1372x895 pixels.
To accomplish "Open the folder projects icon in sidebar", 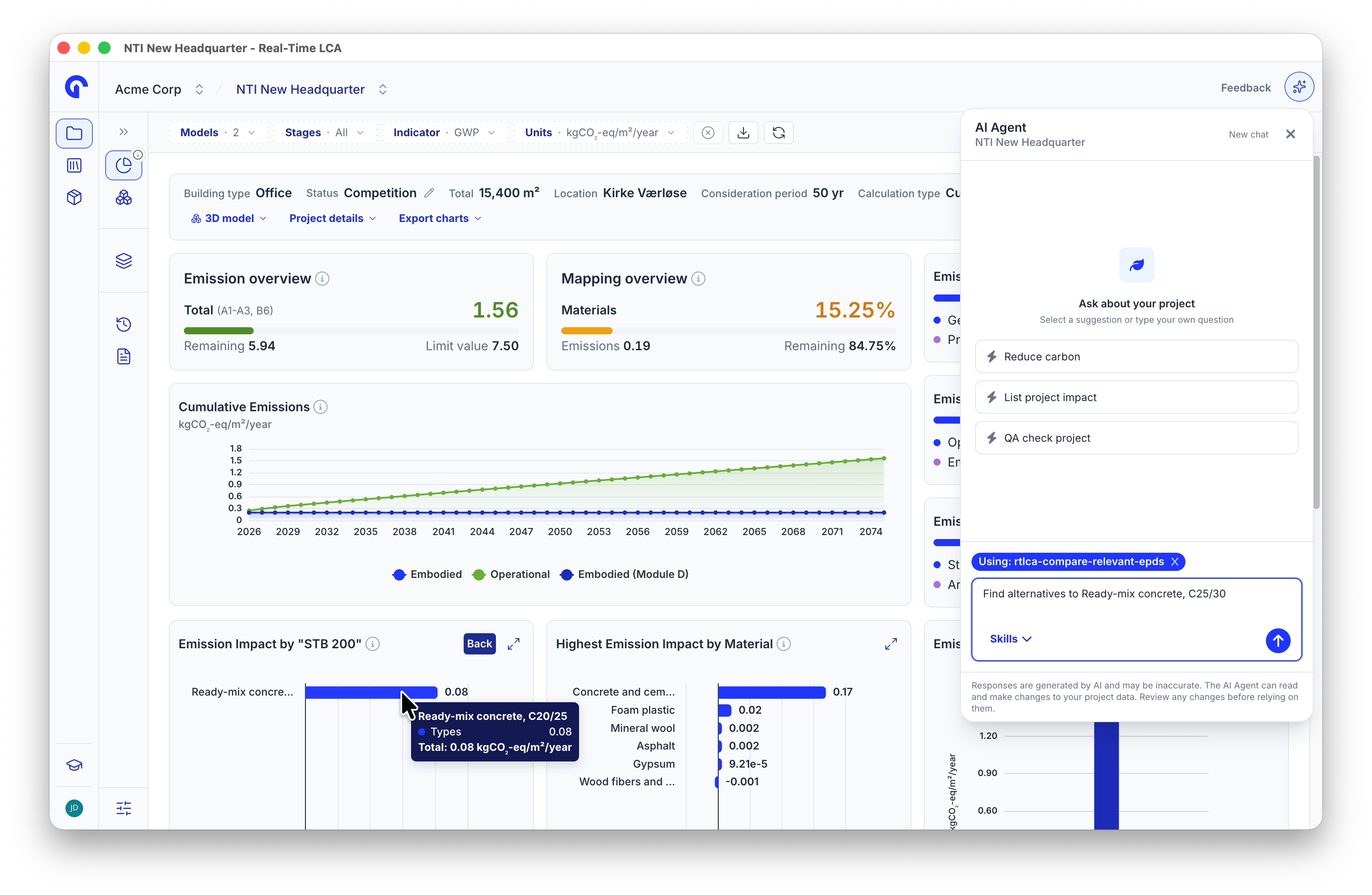I will click(74, 133).
